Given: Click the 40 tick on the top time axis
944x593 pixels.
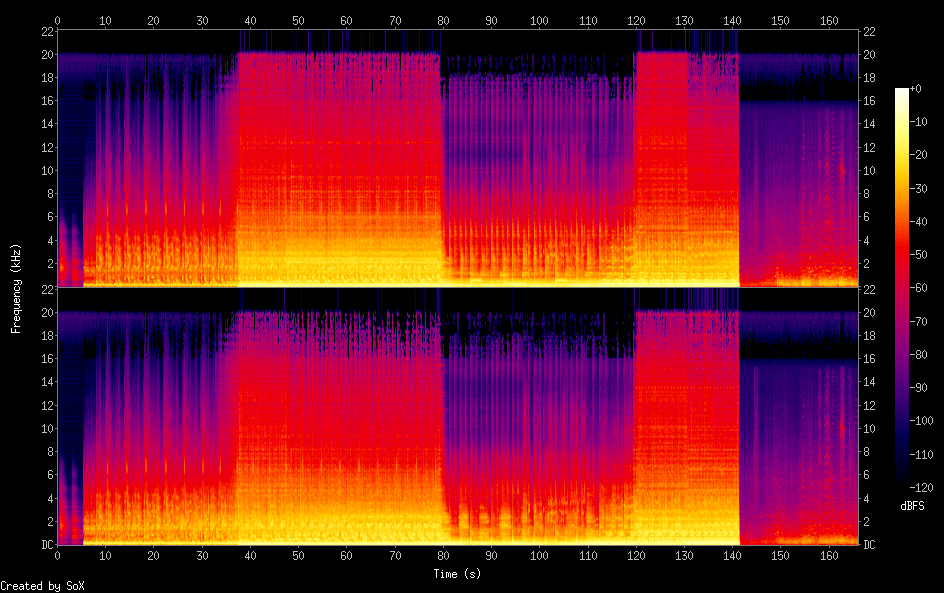Looking at the screenshot, I should 249,20.
